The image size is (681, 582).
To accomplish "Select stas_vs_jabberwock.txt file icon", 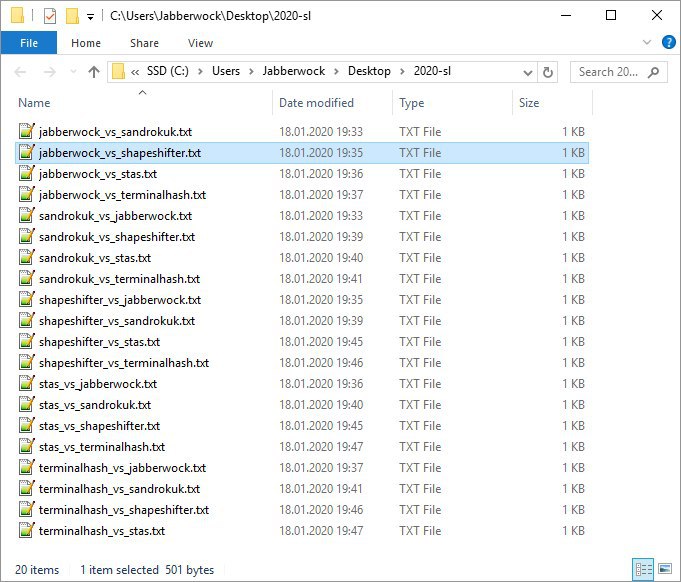I will tap(26, 383).
